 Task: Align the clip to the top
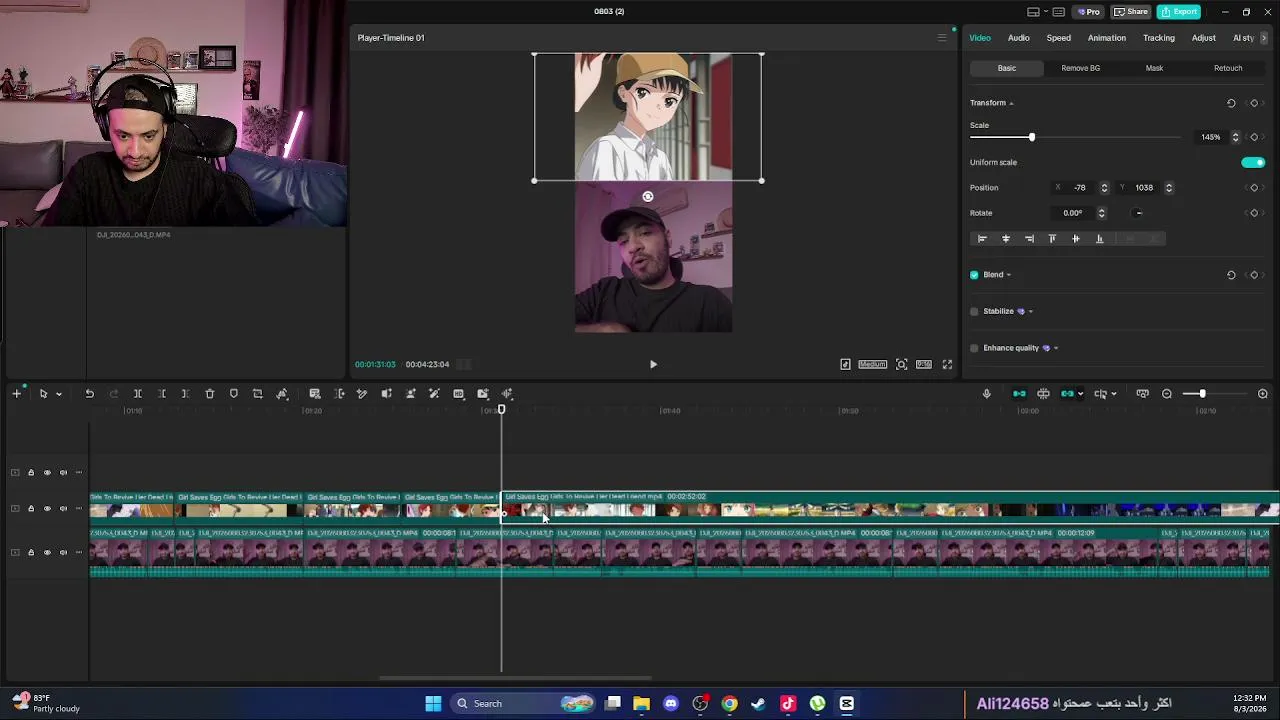click(1052, 239)
